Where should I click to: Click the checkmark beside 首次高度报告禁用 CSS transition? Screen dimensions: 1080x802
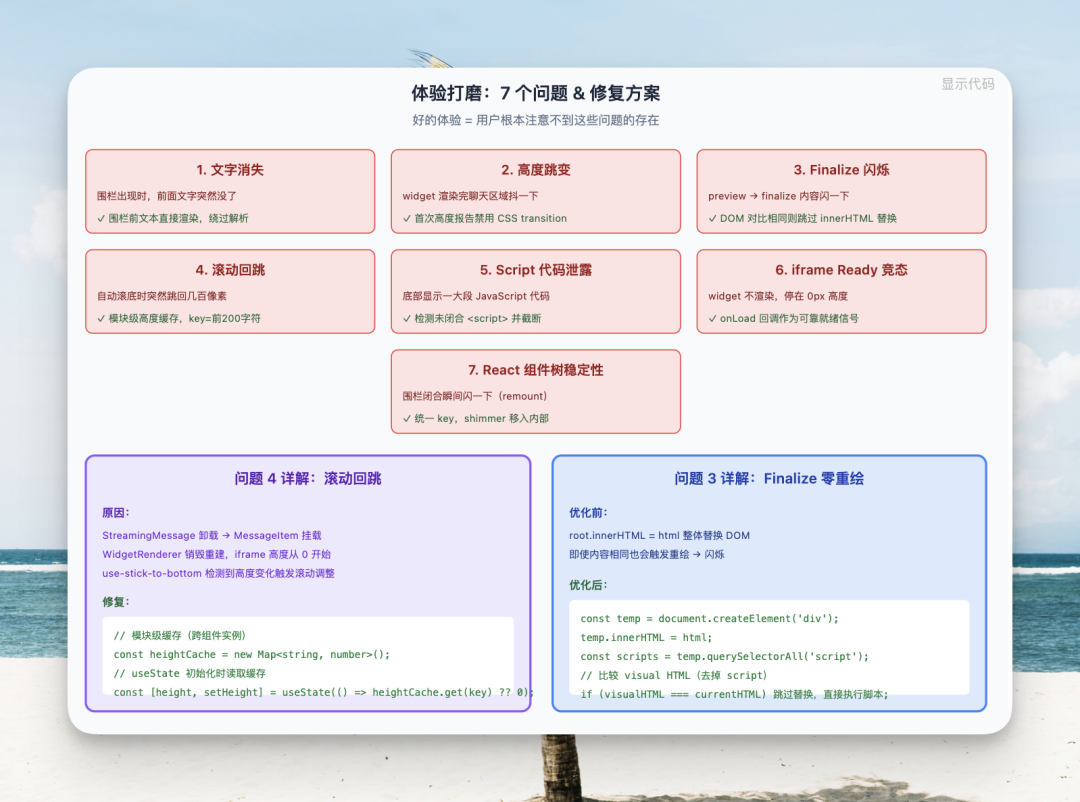click(409, 218)
